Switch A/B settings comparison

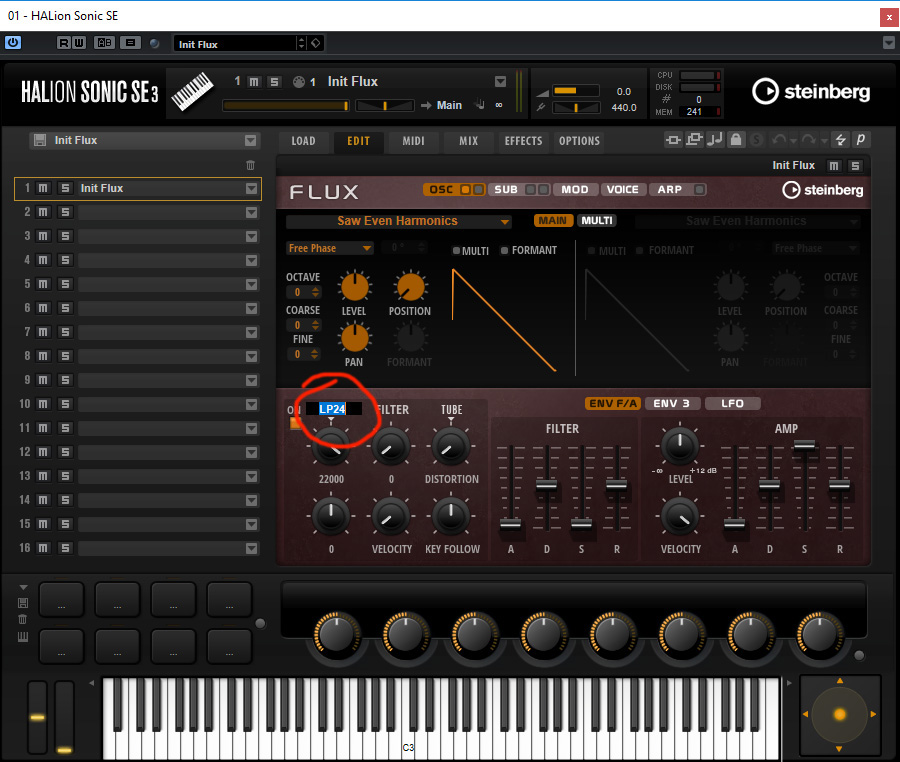[104, 43]
